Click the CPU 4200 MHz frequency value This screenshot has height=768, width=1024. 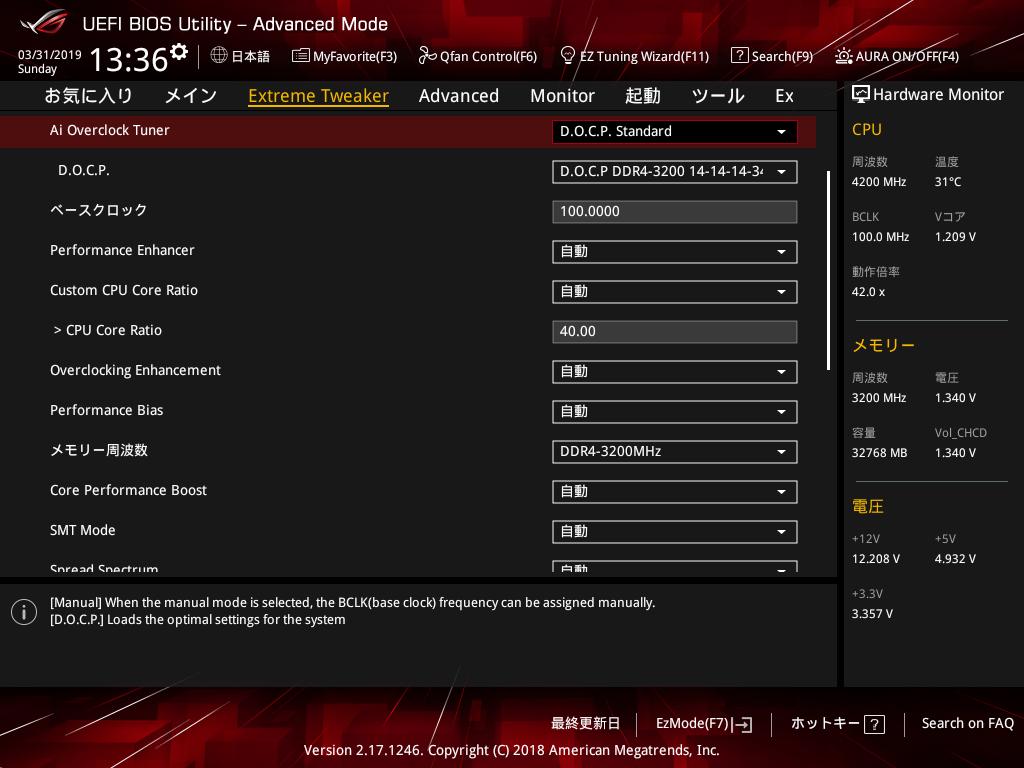point(879,182)
